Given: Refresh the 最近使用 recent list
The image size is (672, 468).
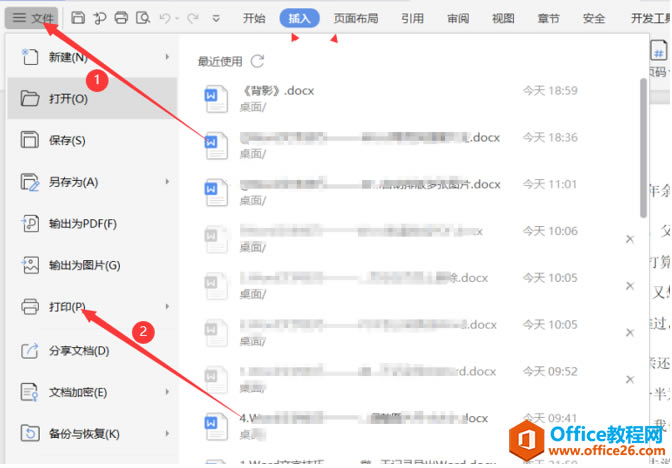Looking at the screenshot, I should click(x=258, y=61).
